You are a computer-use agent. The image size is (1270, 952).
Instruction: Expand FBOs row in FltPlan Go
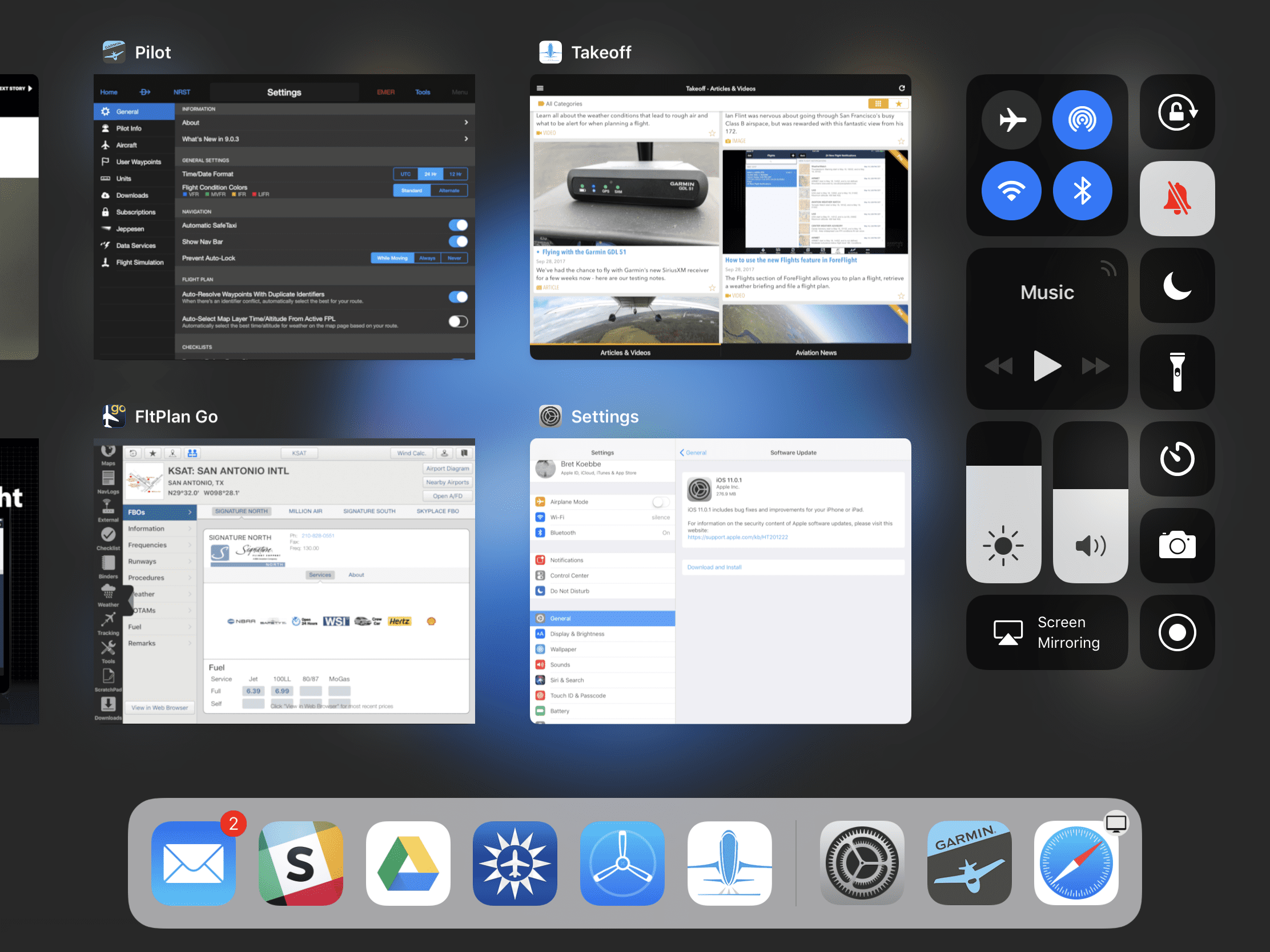pyautogui.click(x=160, y=512)
